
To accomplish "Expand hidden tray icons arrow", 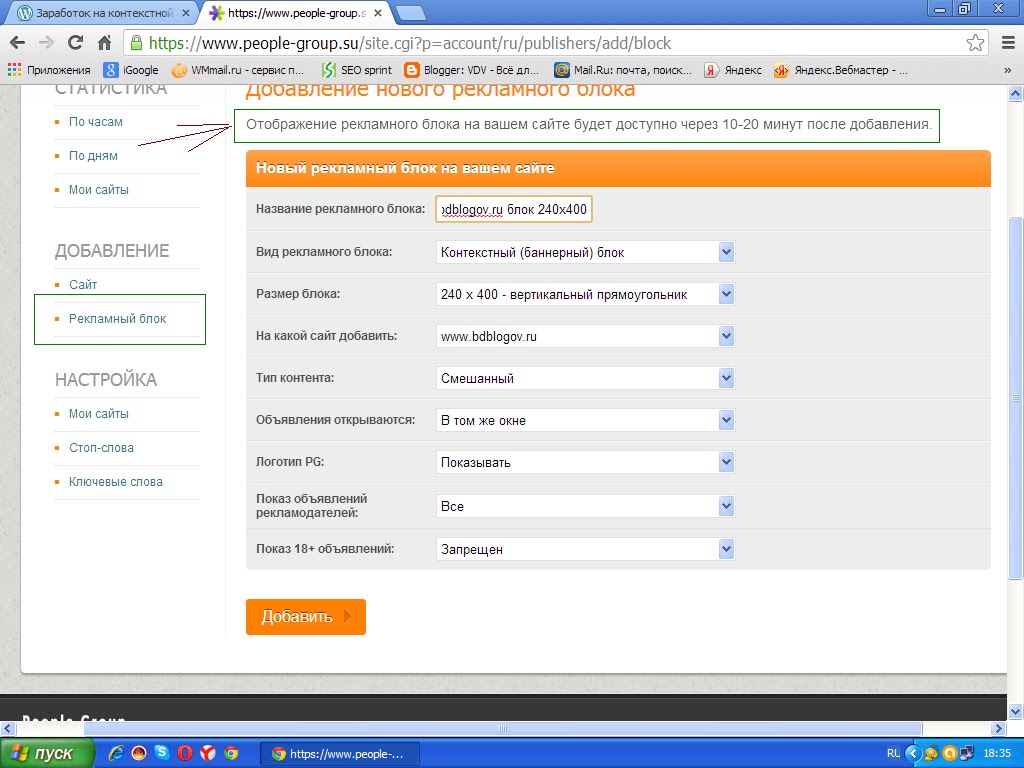I will point(912,753).
